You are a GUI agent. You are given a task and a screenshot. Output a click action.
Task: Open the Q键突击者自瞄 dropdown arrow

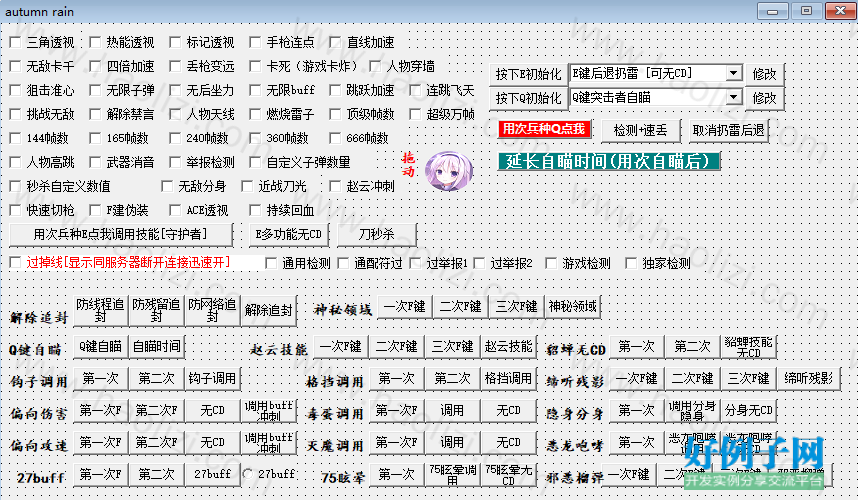734,97
